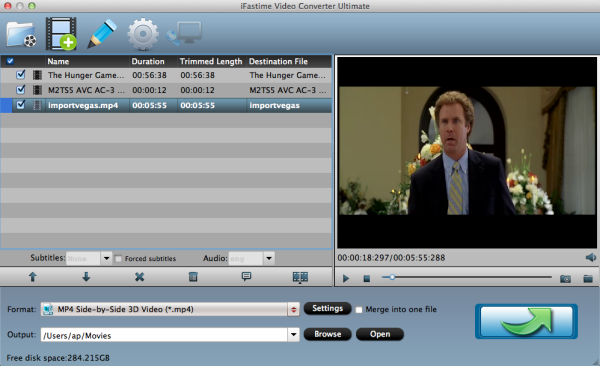Open the format Settings button
Image resolution: width=600 pixels, height=366 pixels.
(x=328, y=309)
